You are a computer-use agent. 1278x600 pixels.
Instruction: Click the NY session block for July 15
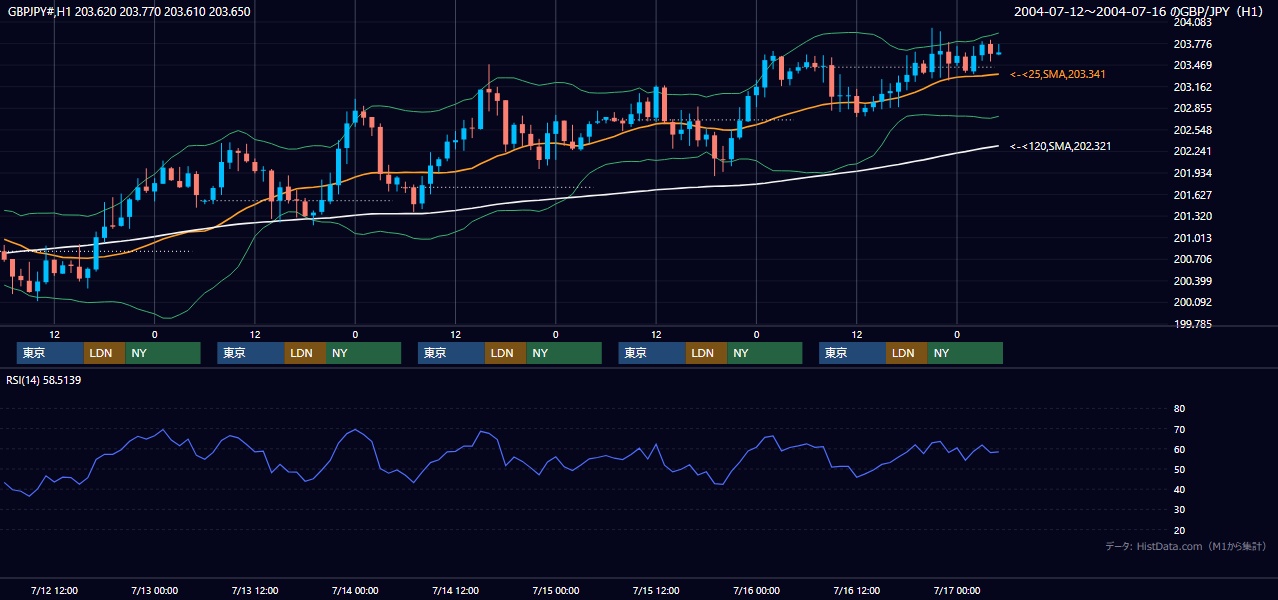[765, 353]
